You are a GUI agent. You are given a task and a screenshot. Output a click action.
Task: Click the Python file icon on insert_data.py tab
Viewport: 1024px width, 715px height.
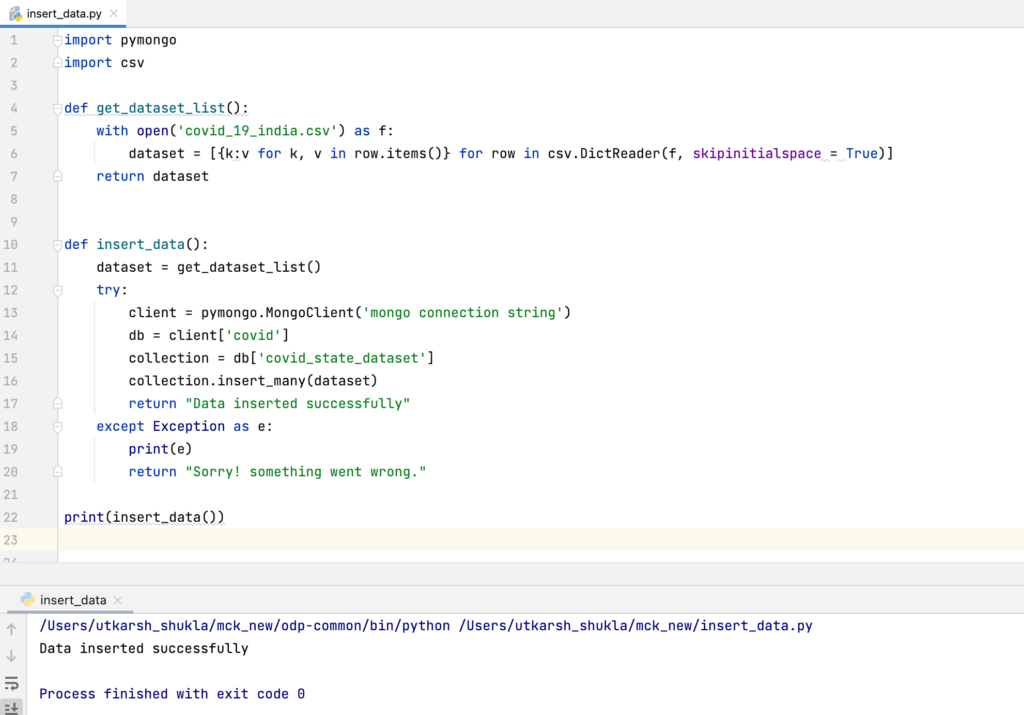(16, 13)
